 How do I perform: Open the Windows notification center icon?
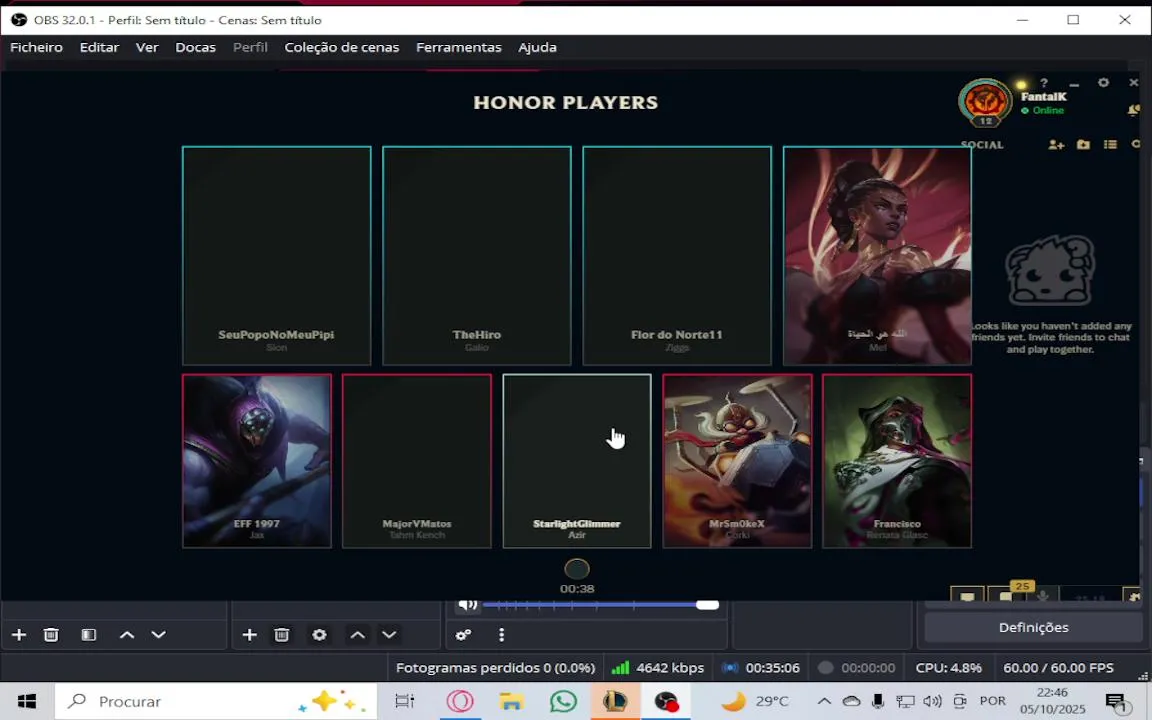pos(1116,702)
